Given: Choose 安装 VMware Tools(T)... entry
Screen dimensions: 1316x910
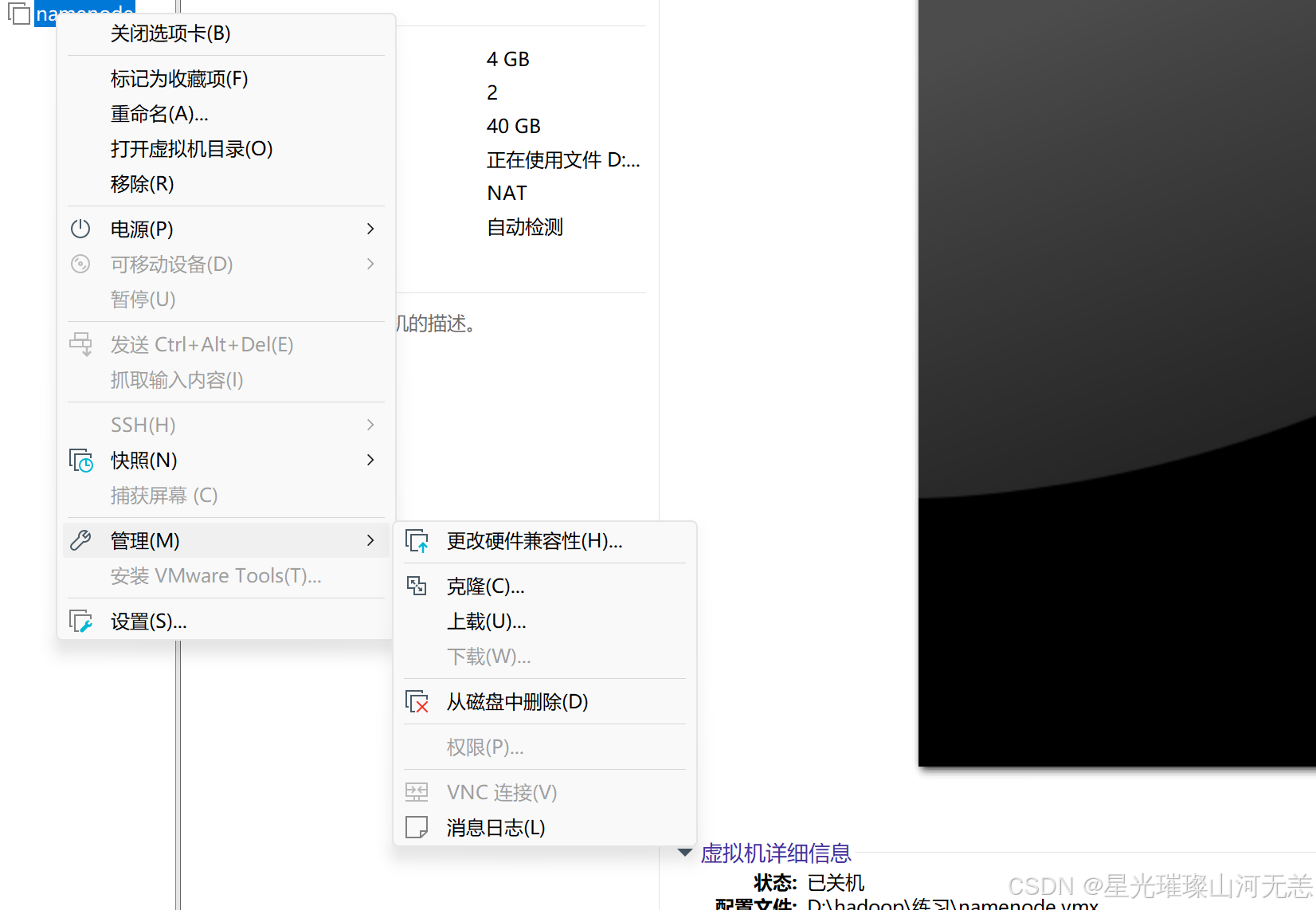Looking at the screenshot, I should 226,576.
